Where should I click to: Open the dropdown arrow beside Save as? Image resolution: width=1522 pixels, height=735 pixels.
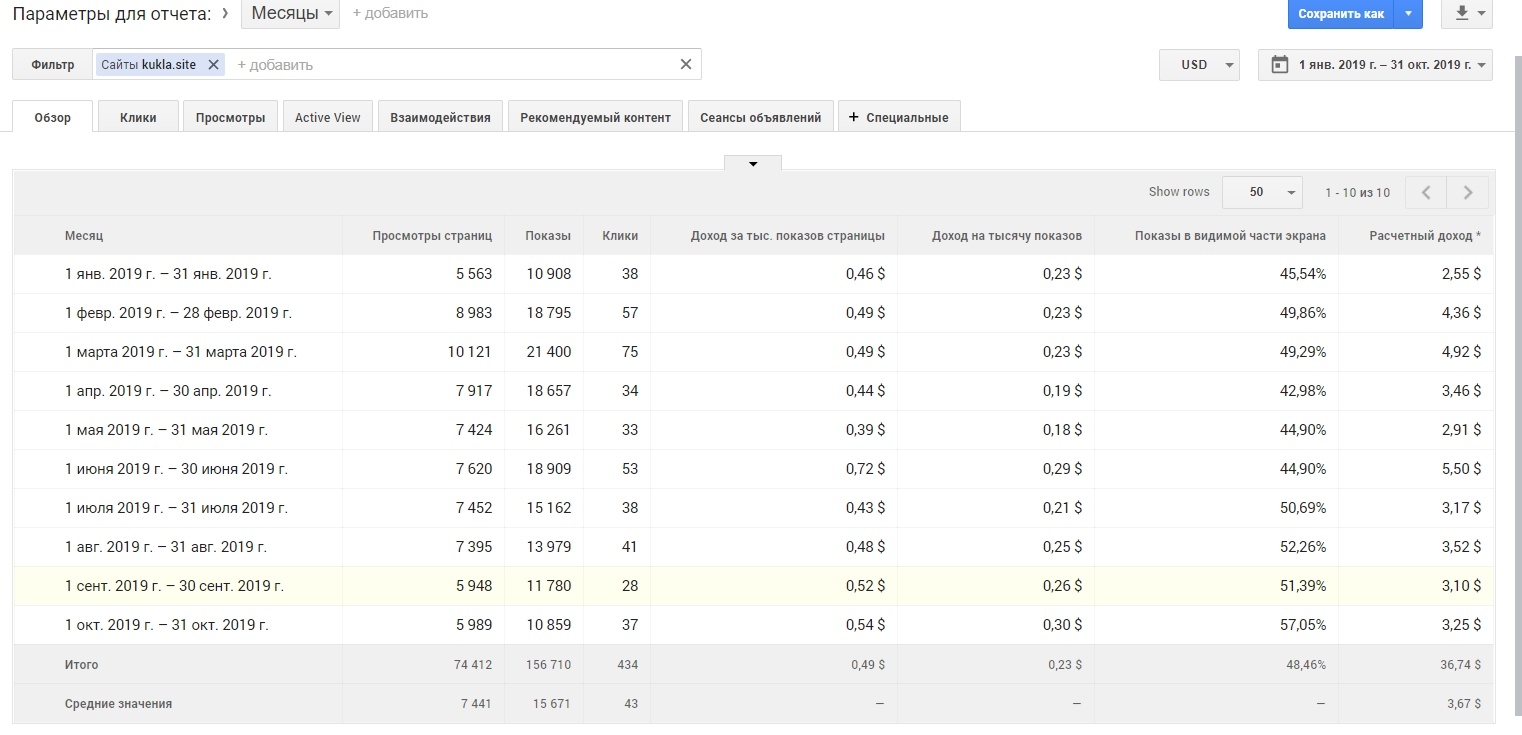click(x=1408, y=14)
